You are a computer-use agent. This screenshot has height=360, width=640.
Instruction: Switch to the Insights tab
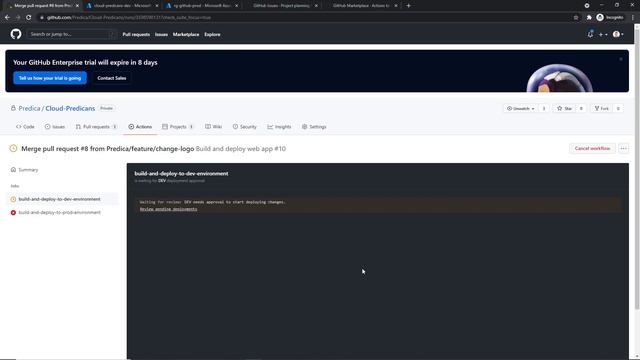(279, 127)
